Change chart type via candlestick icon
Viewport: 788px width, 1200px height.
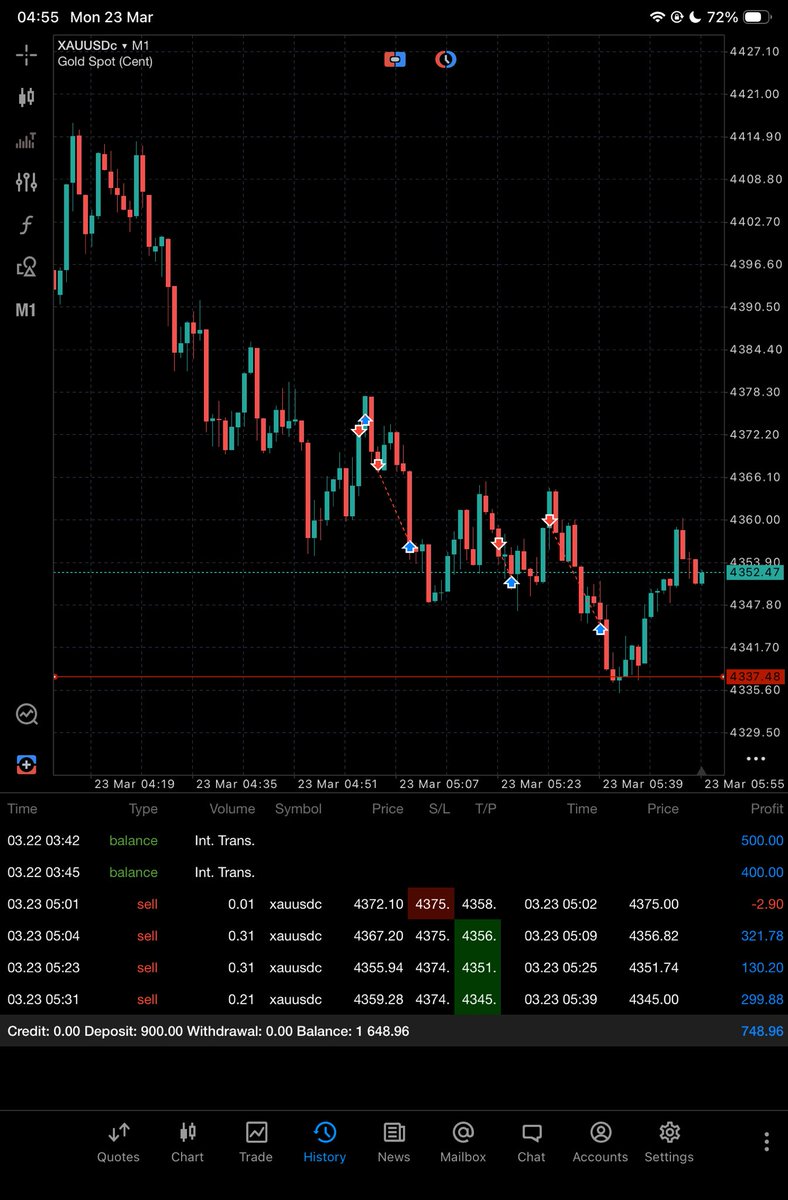point(26,97)
